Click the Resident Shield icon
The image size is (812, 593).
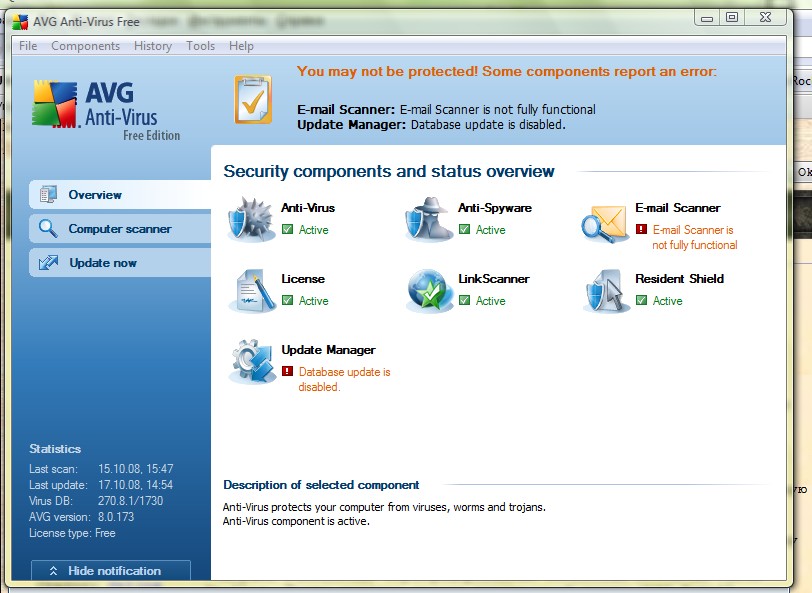coord(605,291)
